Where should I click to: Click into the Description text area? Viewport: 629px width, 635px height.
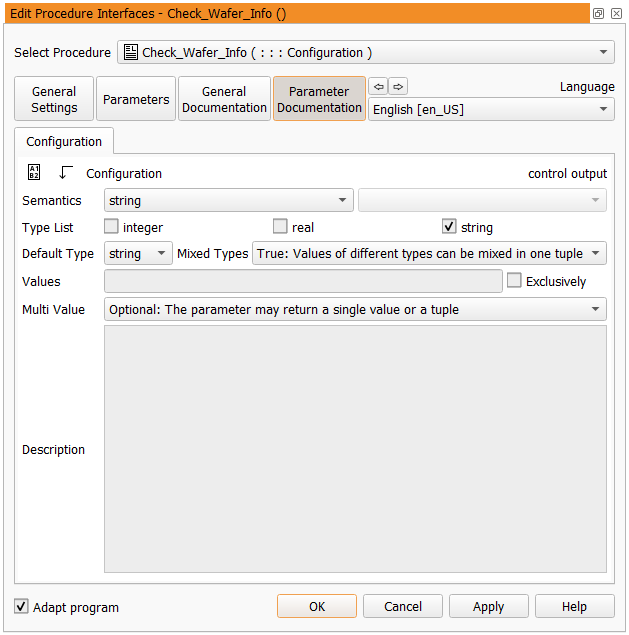tap(355, 449)
